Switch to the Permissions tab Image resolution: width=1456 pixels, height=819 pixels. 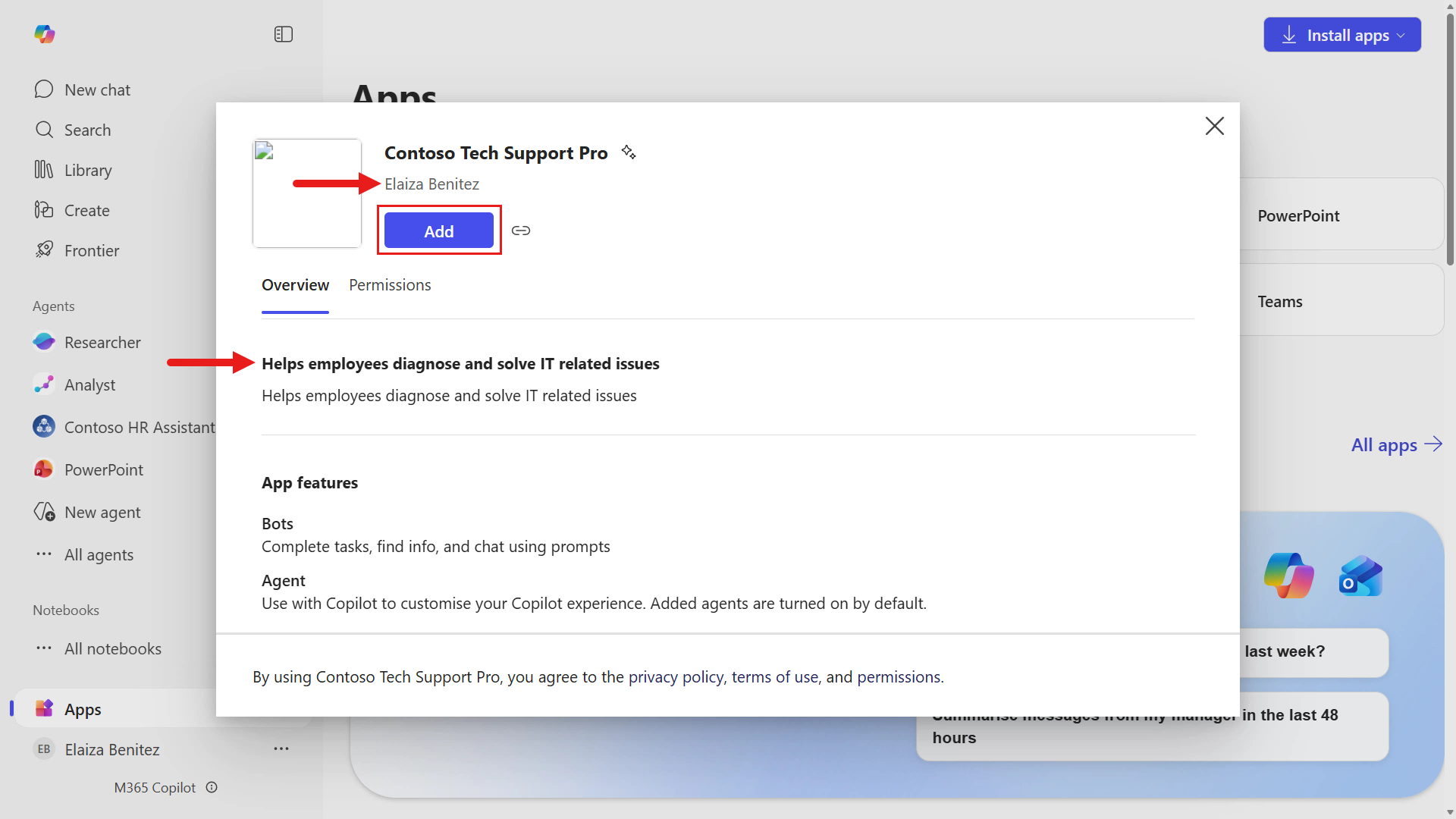[390, 284]
